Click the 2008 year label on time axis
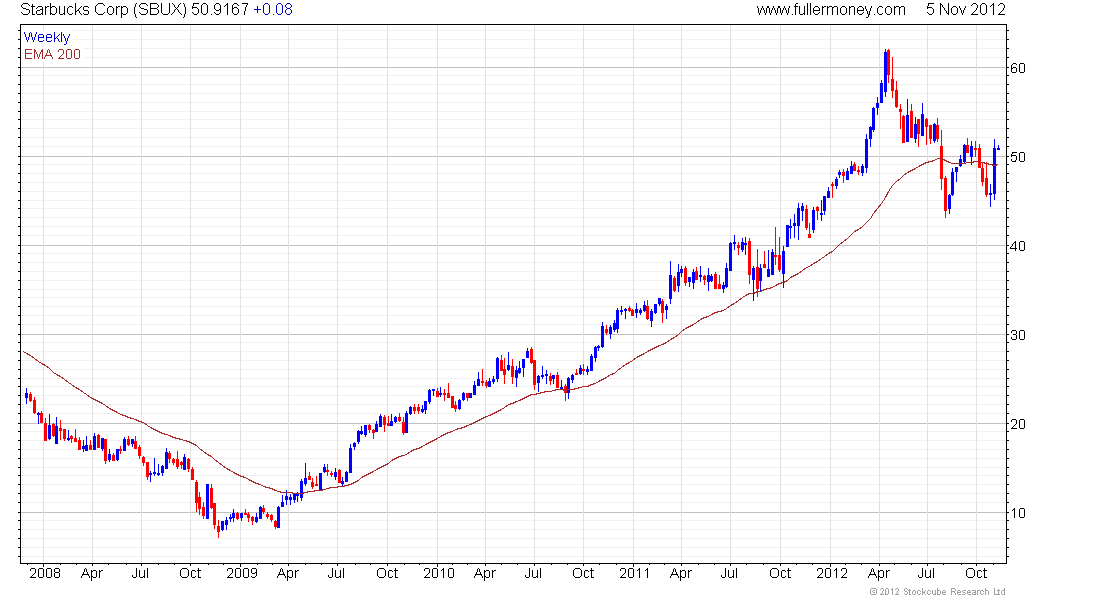 point(45,573)
